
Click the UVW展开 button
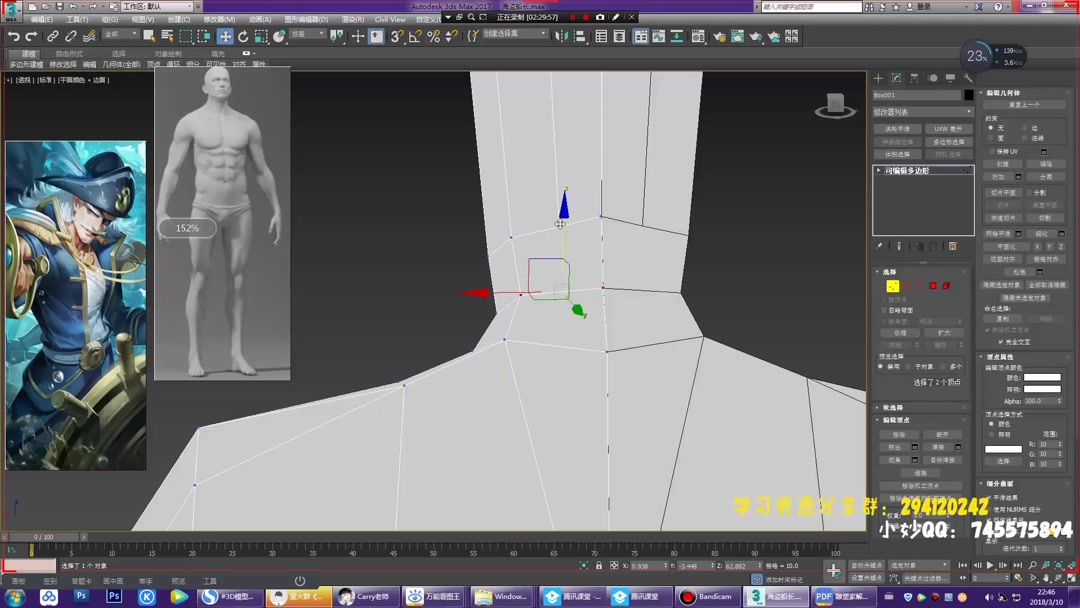point(948,128)
